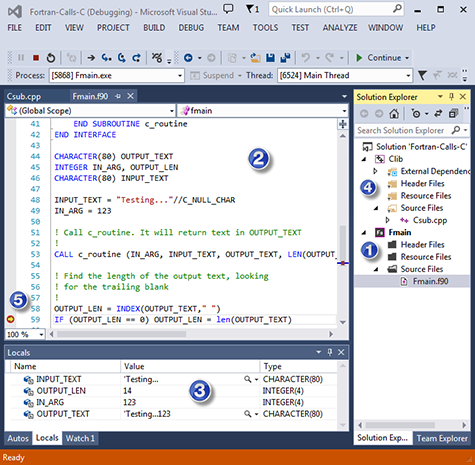Select Csub.cpp in Solution Explorer
Screen dimensions: 475x465
coord(430,220)
